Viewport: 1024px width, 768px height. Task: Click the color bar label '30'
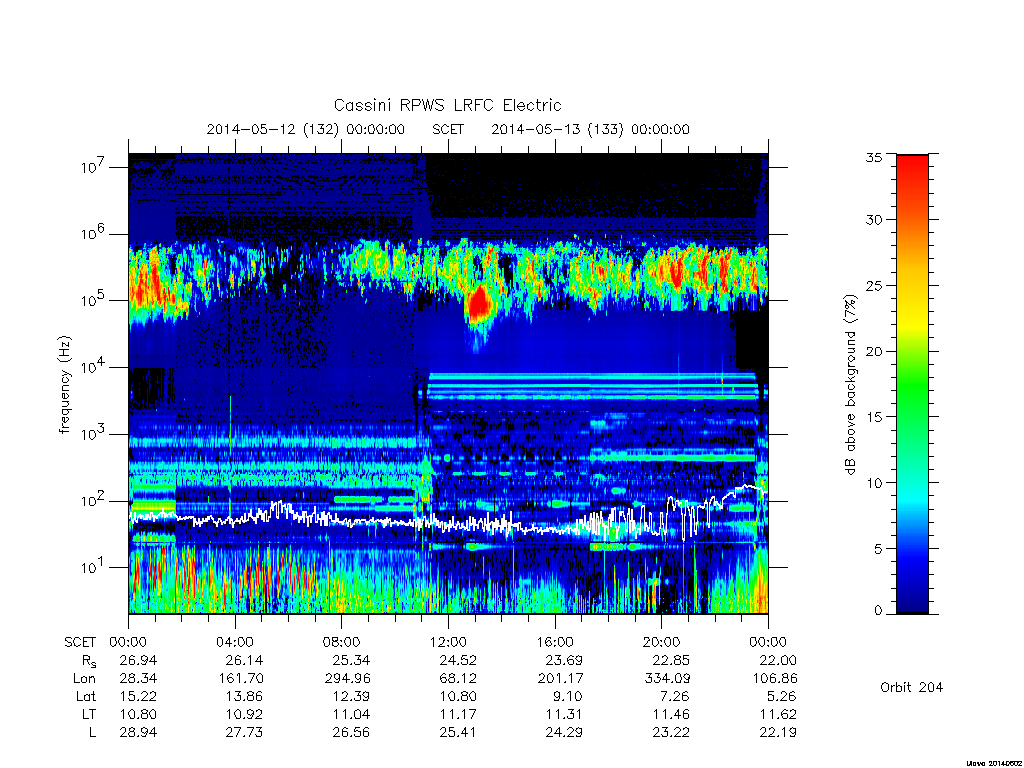pyautogui.click(x=874, y=219)
